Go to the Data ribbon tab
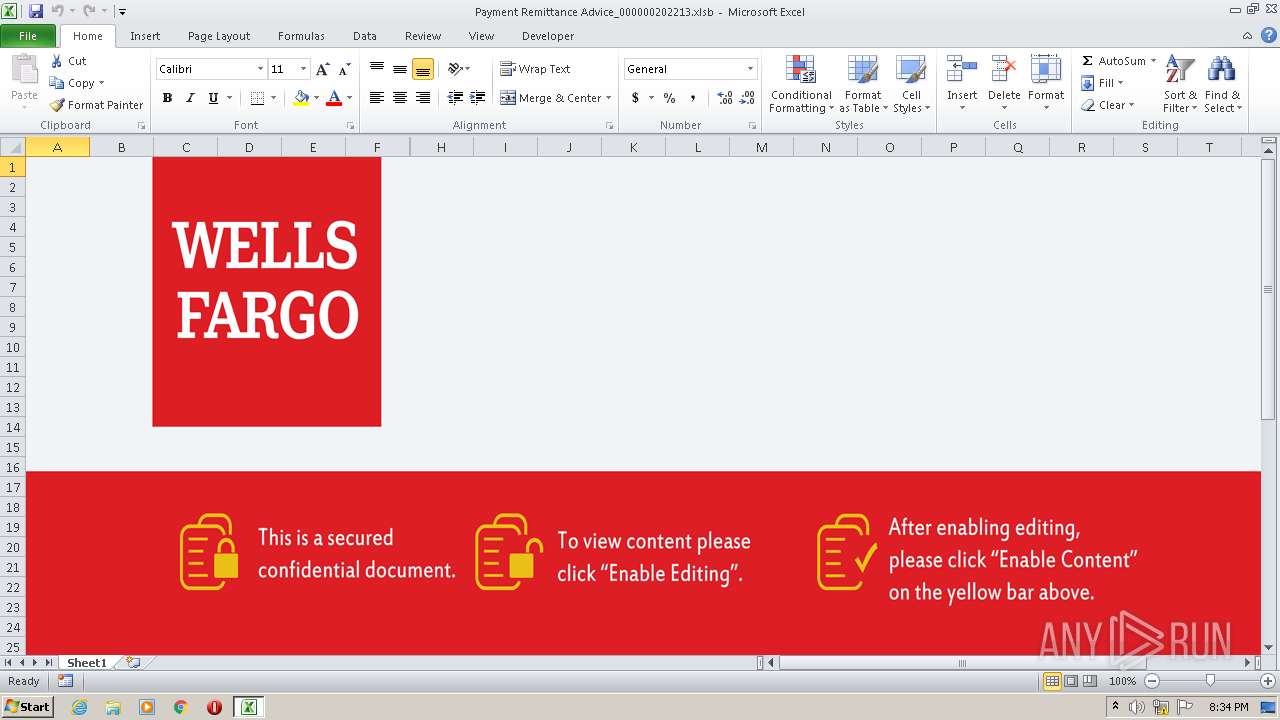1280x720 pixels. (365, 36)
